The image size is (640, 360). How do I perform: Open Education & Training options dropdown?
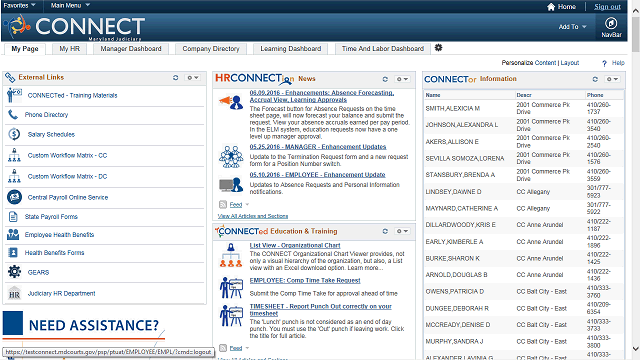pyautogui.click(x=402, y=231)
